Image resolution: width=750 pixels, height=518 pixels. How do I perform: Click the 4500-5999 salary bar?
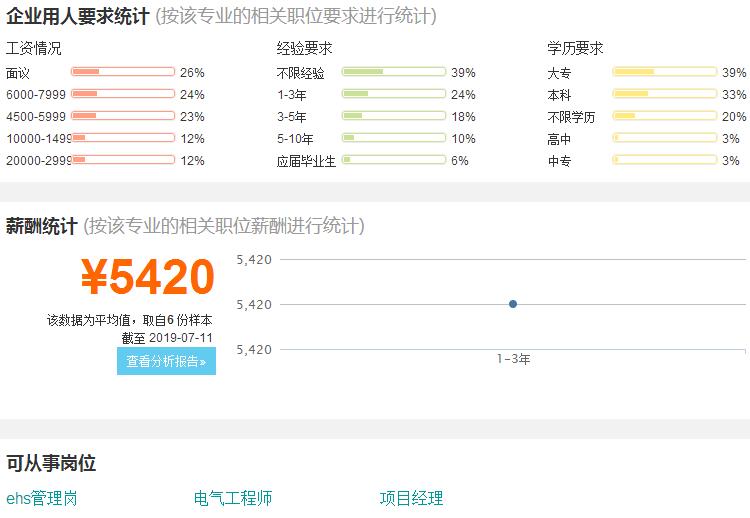pos(123,116)
